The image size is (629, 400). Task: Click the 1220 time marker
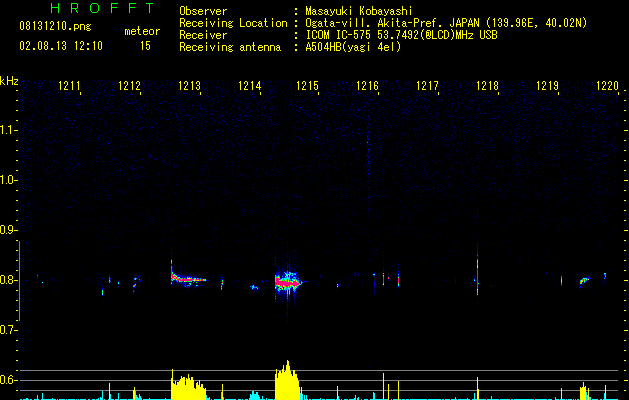point(607,86)
